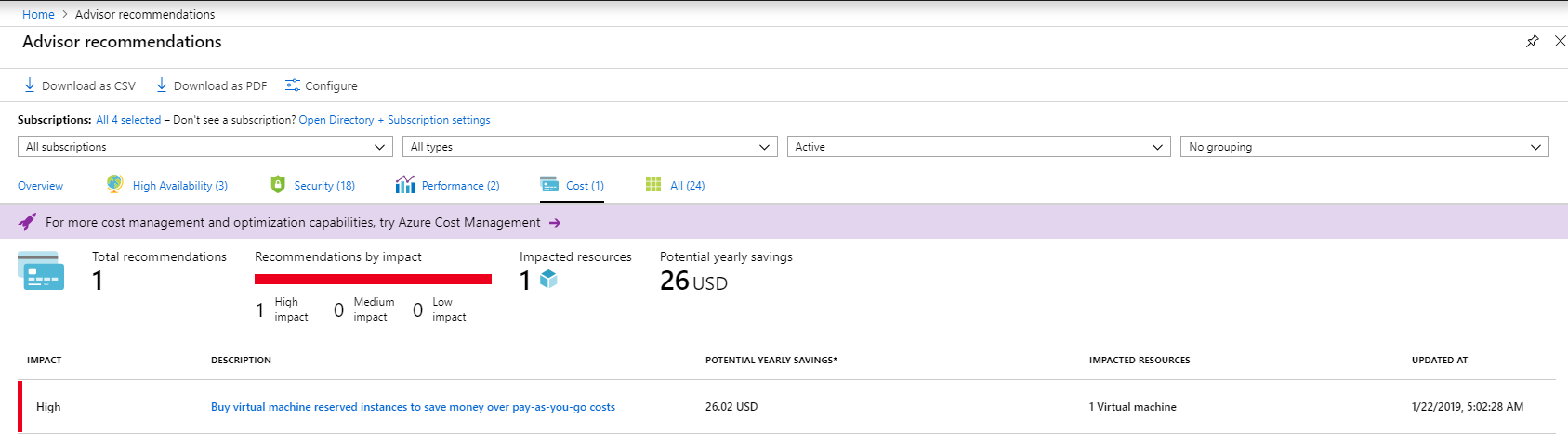This screenshot has width=1568, height=446.
Task: Expand the All subscriptions dropdown
Action: coord(204,147)
